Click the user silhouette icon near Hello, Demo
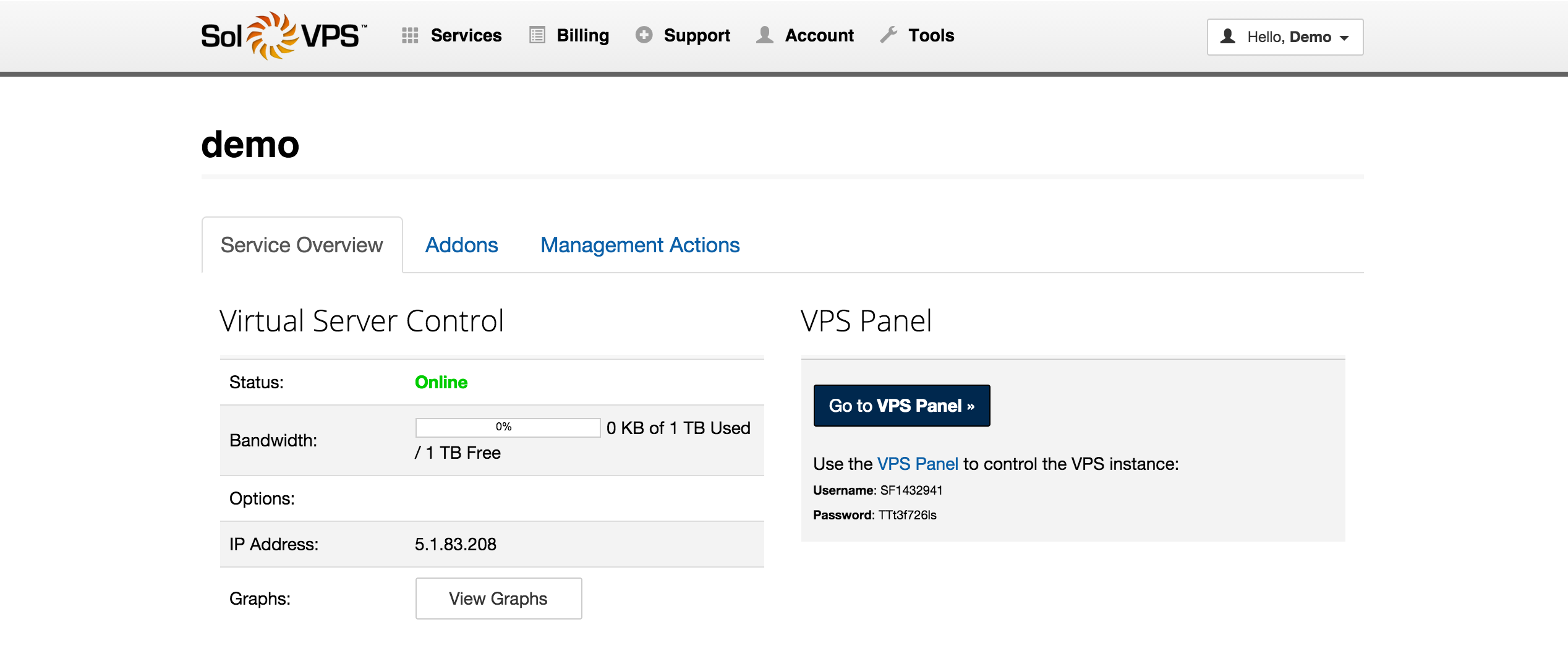This screenshot has width=1568, height=669. tap(1227, 37)
